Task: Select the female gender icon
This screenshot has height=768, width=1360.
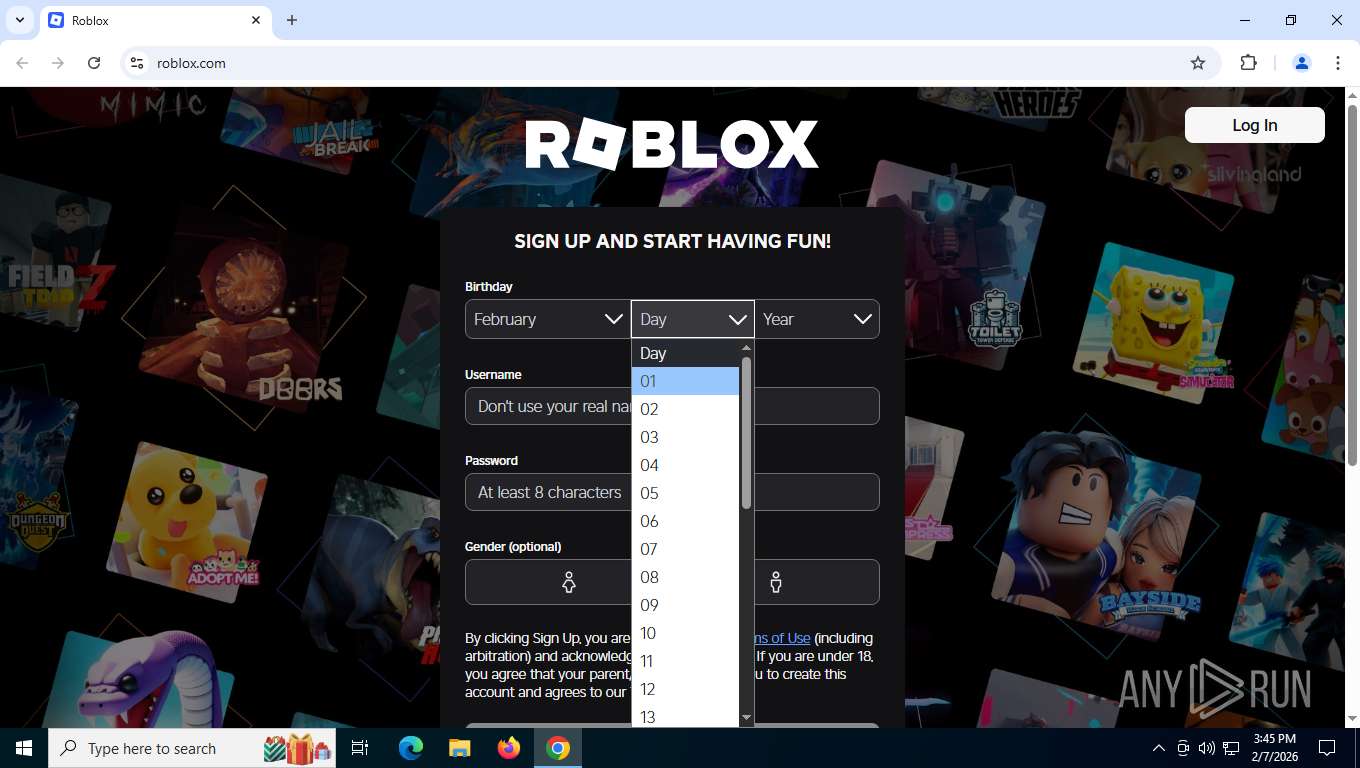Action: [568, 582]
